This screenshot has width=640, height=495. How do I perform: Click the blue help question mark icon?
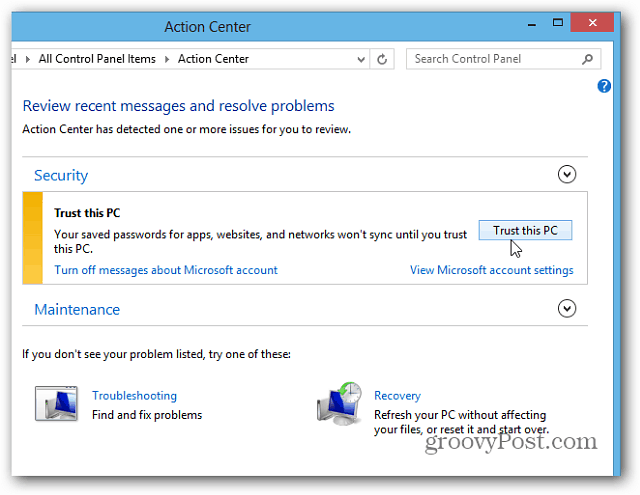coord(604,86)
